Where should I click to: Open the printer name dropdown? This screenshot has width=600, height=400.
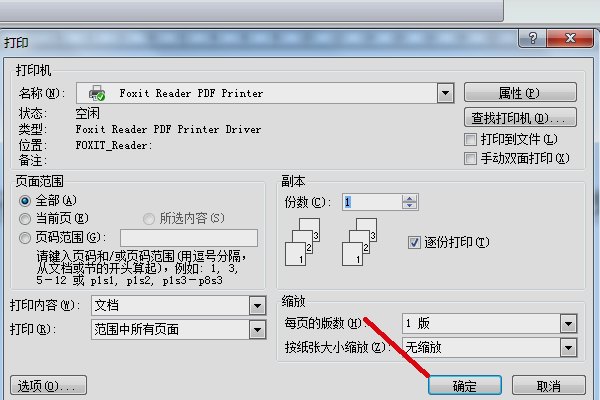click(445, 93)
